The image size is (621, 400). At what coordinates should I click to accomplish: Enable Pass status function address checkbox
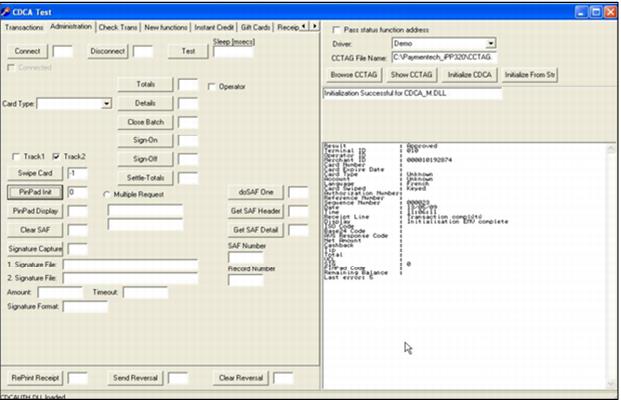pyautogui.click(x=336, y=30)
